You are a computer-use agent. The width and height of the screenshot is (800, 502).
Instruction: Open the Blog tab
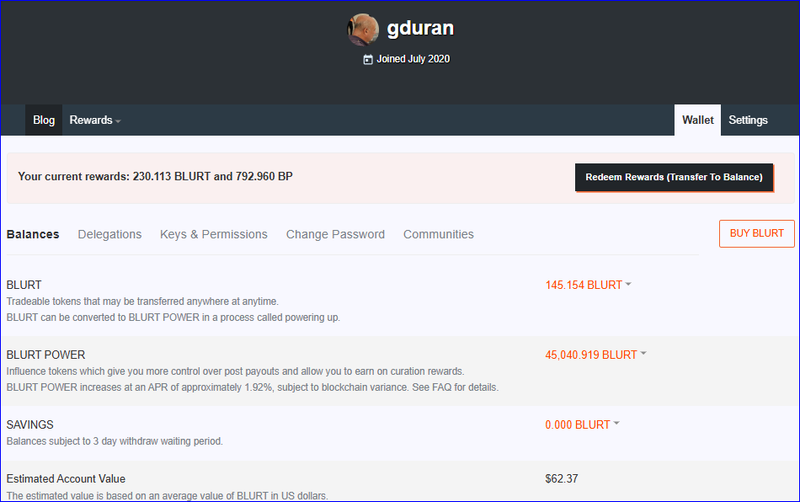[44, 120]
